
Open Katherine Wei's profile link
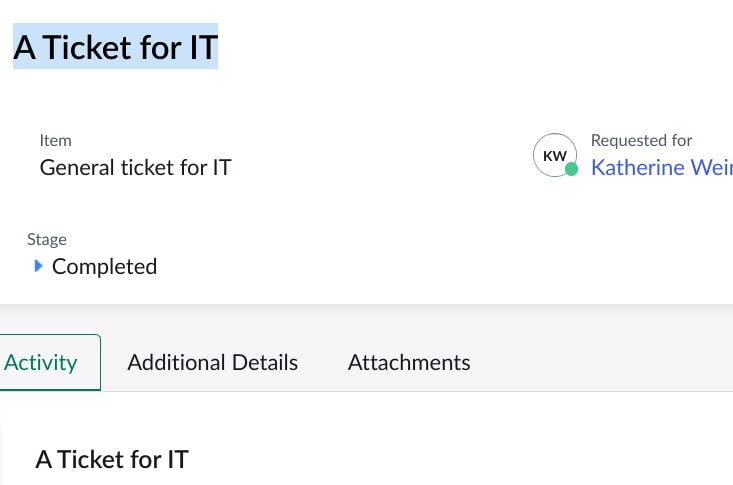click(661, 167)
